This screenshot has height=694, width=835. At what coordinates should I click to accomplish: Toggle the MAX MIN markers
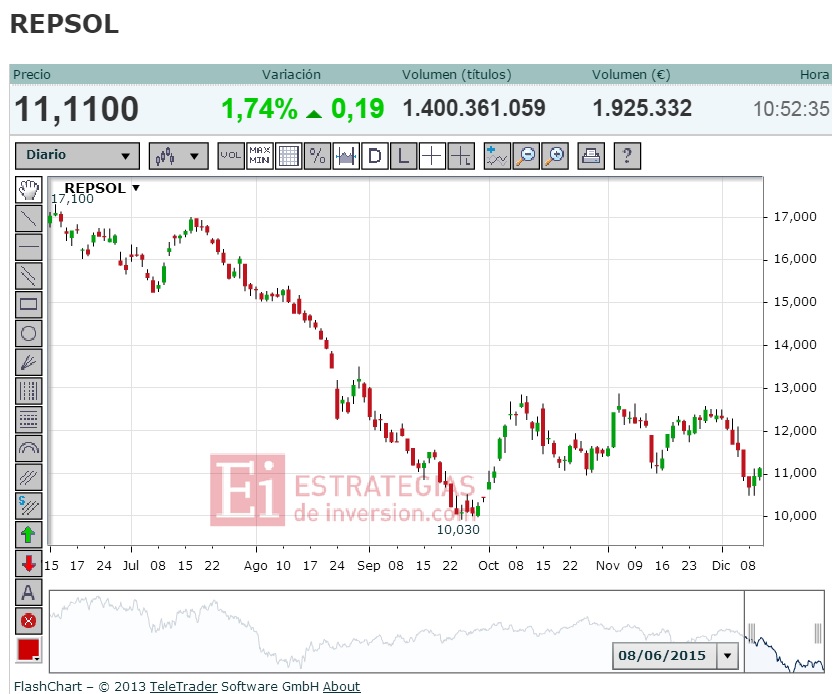click(259, 156)
